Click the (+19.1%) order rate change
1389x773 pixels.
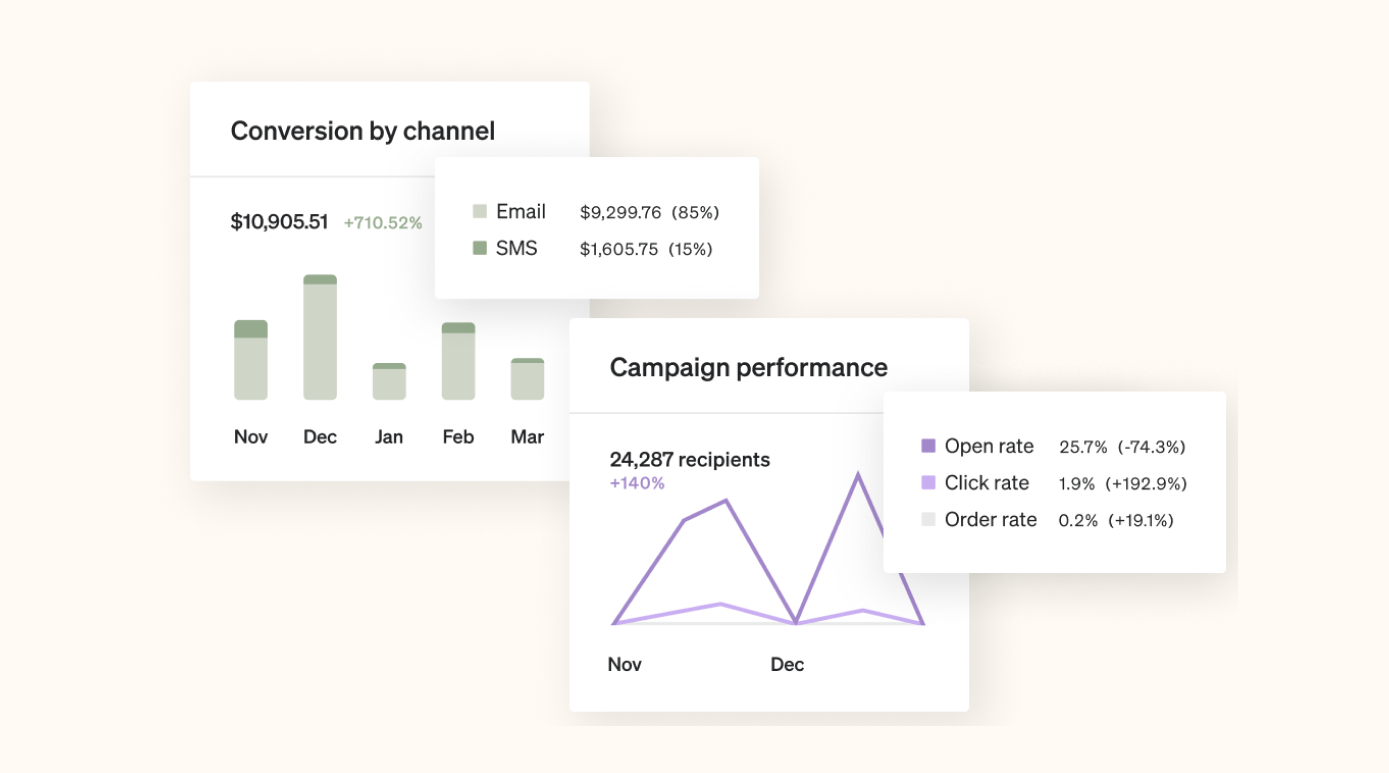click(x=1141, y=521)
